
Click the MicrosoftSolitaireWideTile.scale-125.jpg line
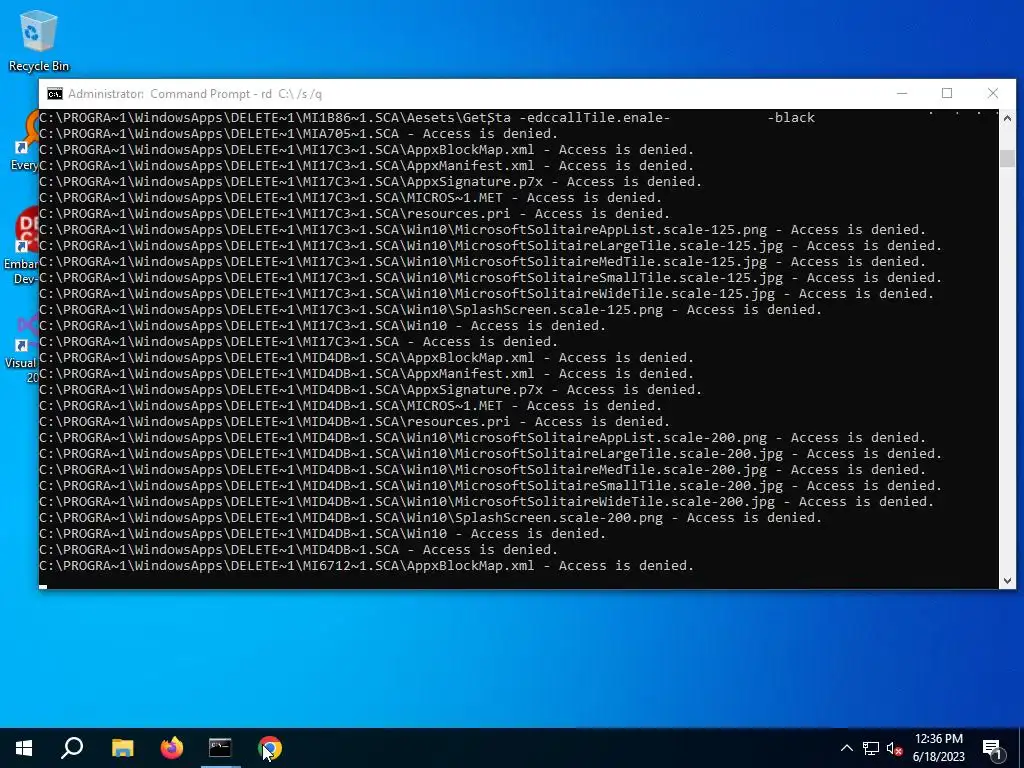pyautogui.click(x=487, y=294)
